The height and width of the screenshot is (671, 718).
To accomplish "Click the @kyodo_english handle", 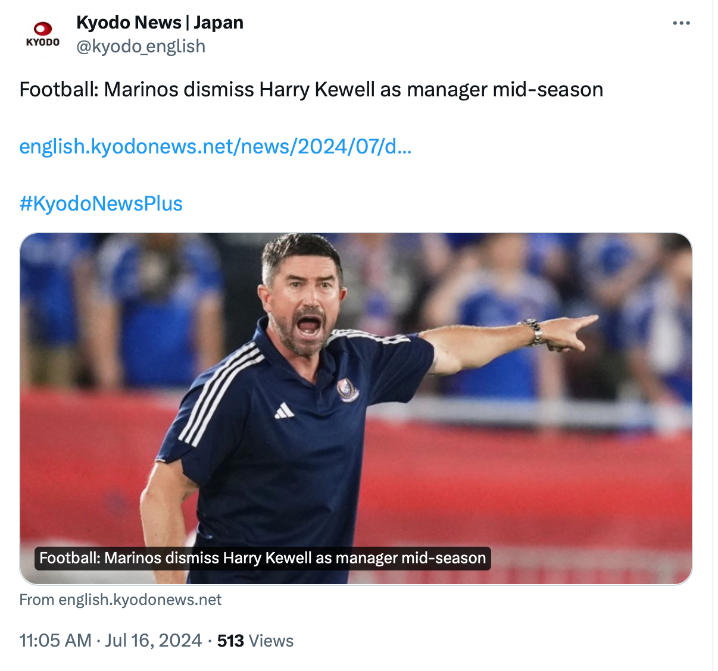I will click(141, 46).
